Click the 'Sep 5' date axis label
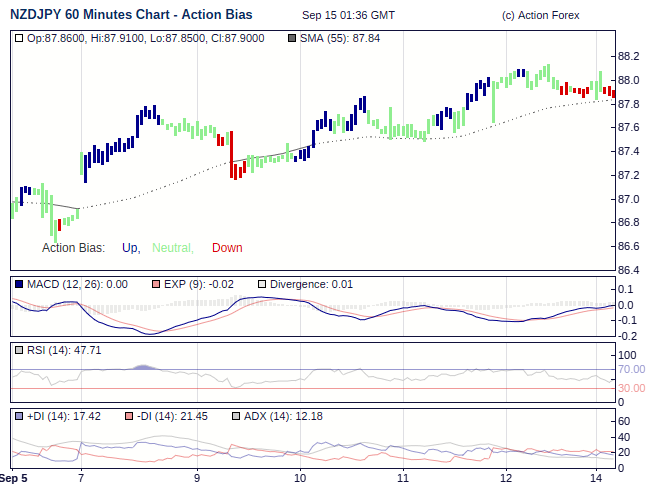Image resolution: width=650 pixels, height=489 pixels. coord(13,478)
